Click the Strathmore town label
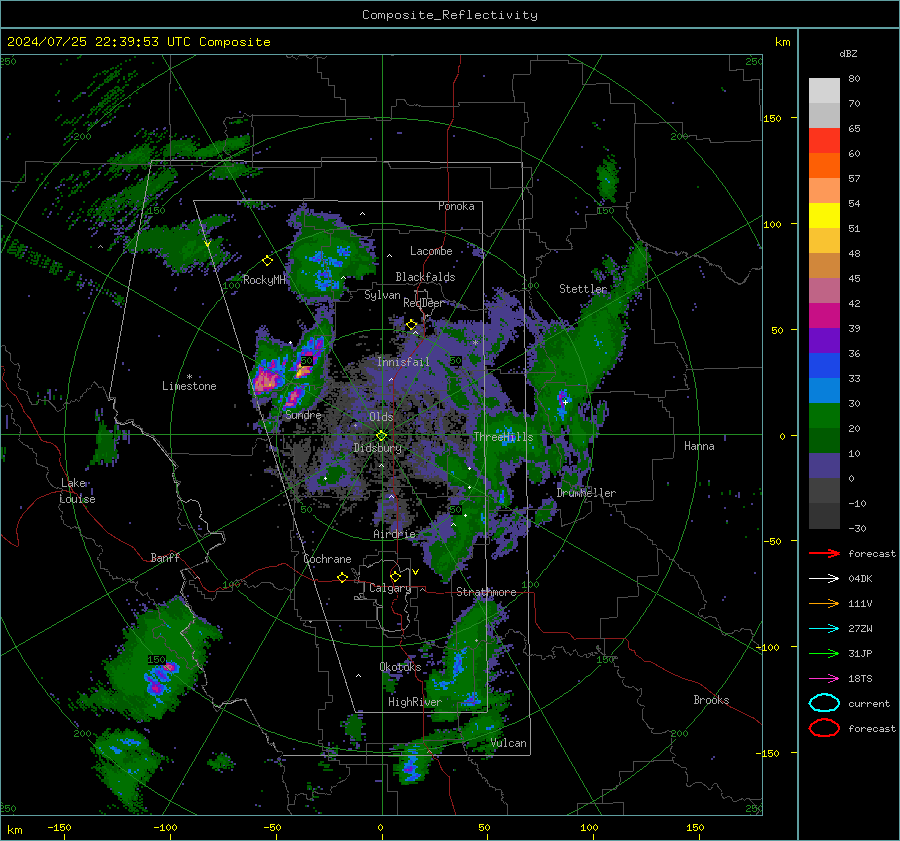 (x=486, y=592)
